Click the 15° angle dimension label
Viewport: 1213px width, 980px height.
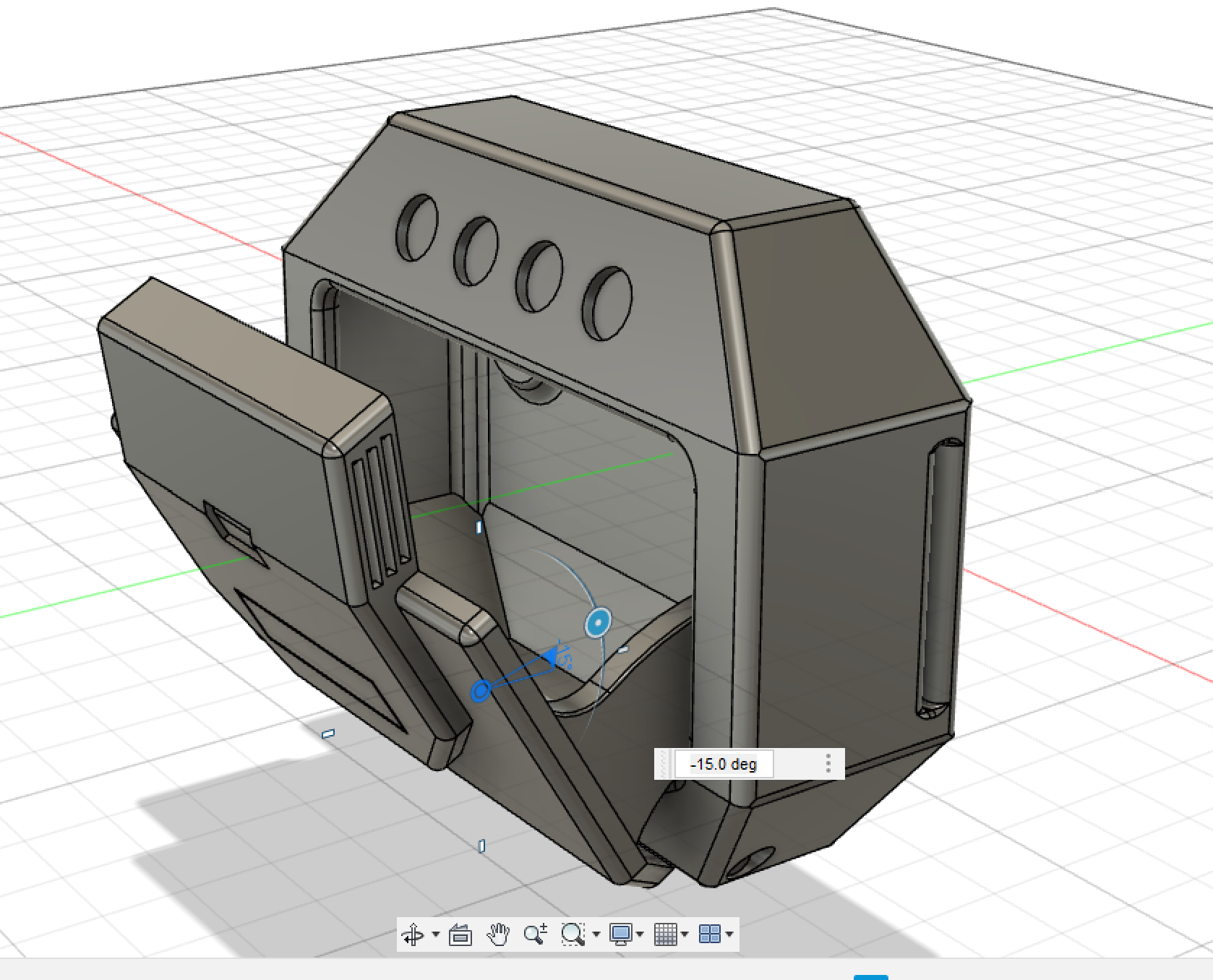click(563, 655)
